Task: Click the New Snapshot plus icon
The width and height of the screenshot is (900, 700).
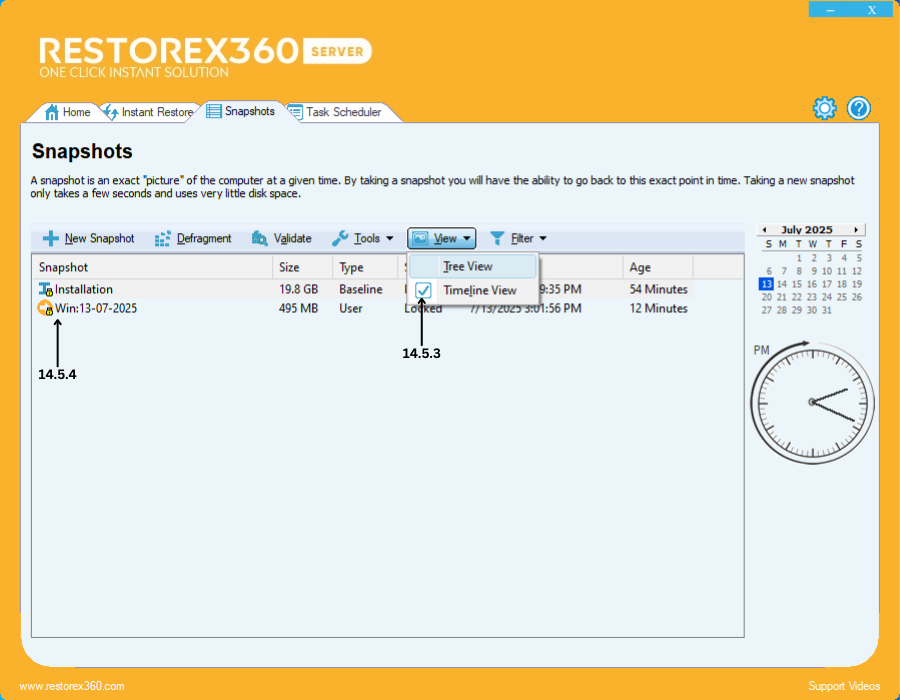Action: click(x=51, y=238)
